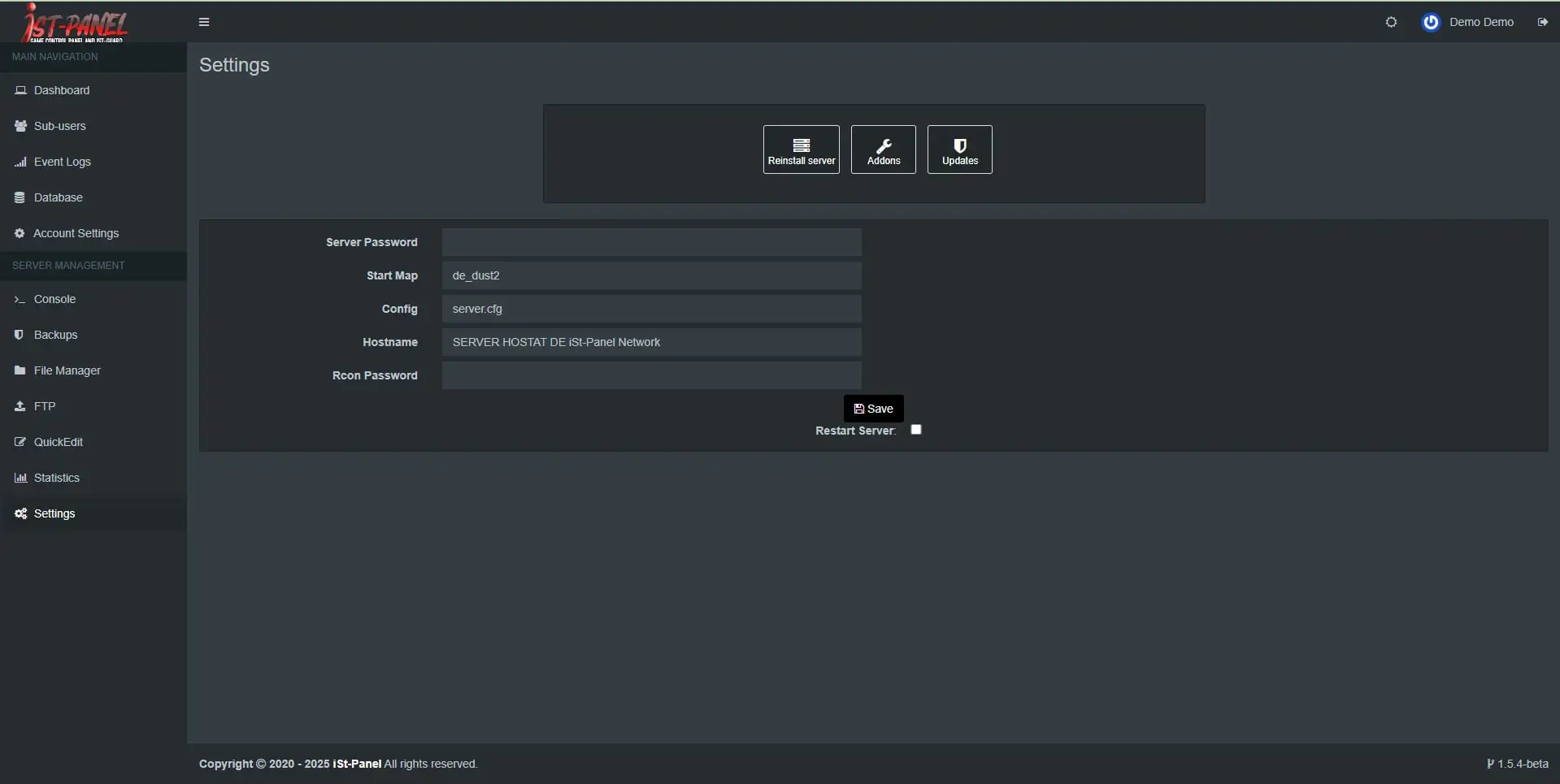
Task: Open the Console page
Action: tap(93, 299)
